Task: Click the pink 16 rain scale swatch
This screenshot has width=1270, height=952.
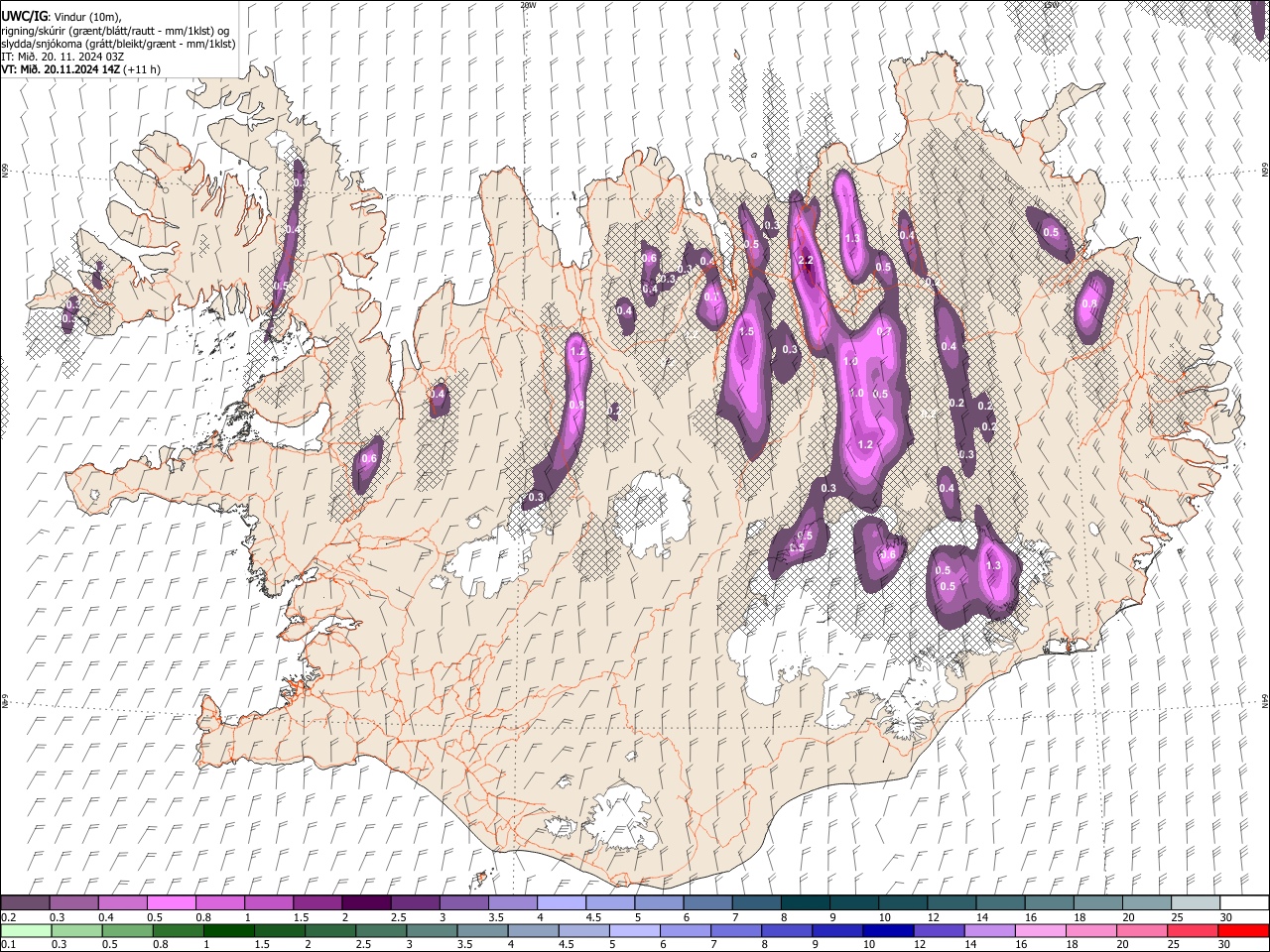Action: (x=1041, y=931)
